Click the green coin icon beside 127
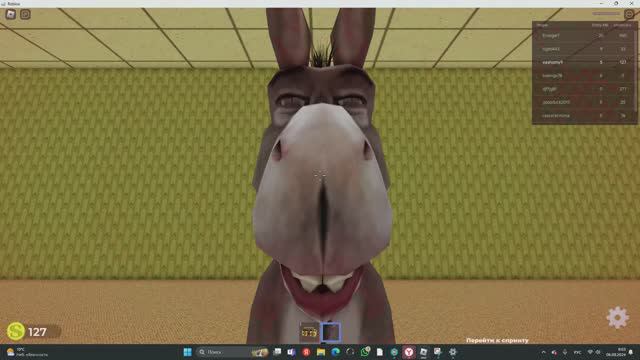 [x=16, y=331]
